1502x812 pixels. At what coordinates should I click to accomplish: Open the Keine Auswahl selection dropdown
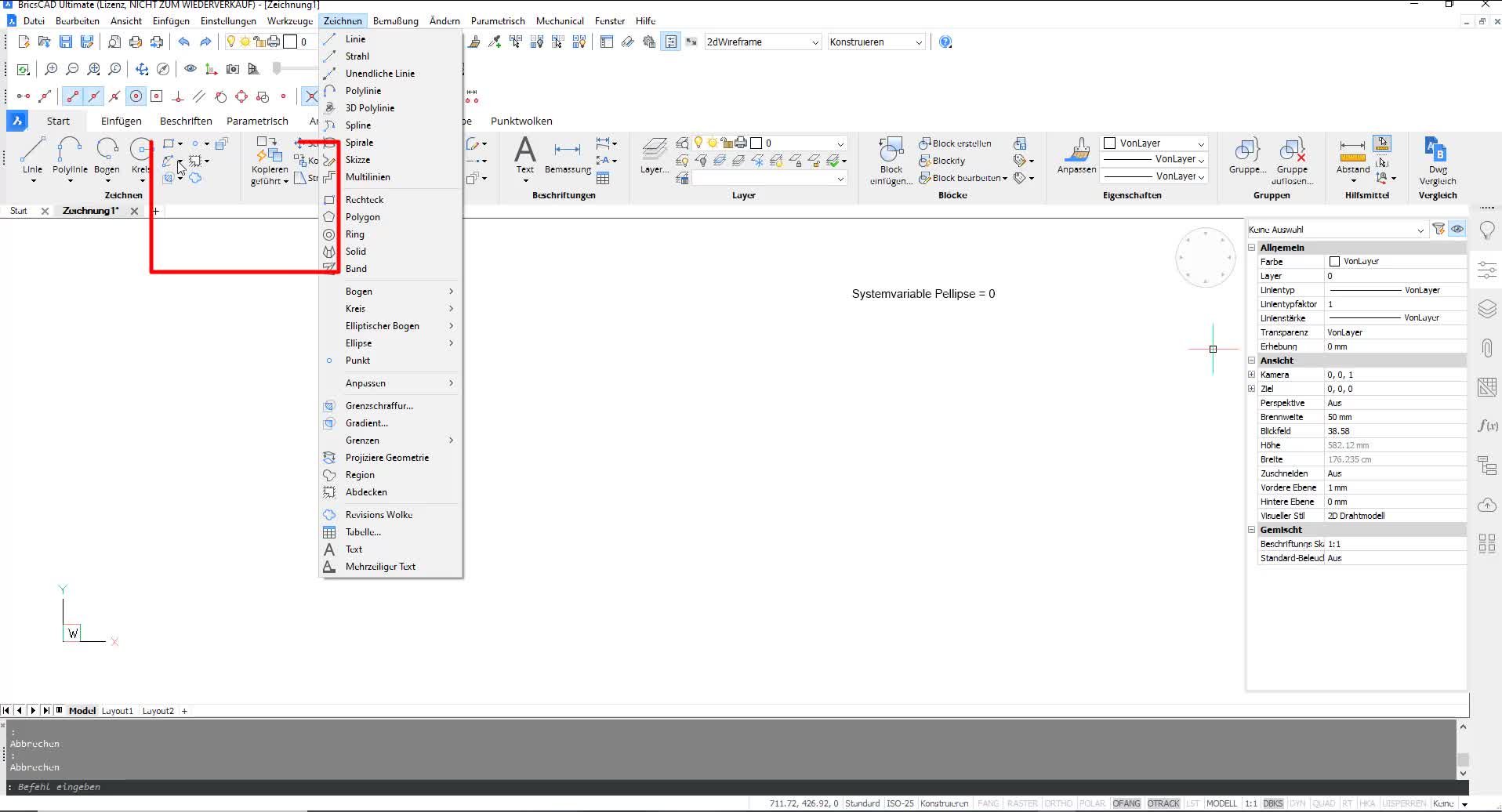[1337, 229]
